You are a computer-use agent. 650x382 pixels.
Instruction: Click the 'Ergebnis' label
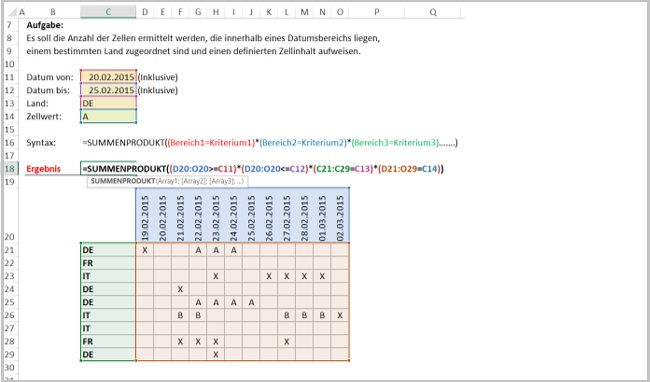tap(44, 169)
